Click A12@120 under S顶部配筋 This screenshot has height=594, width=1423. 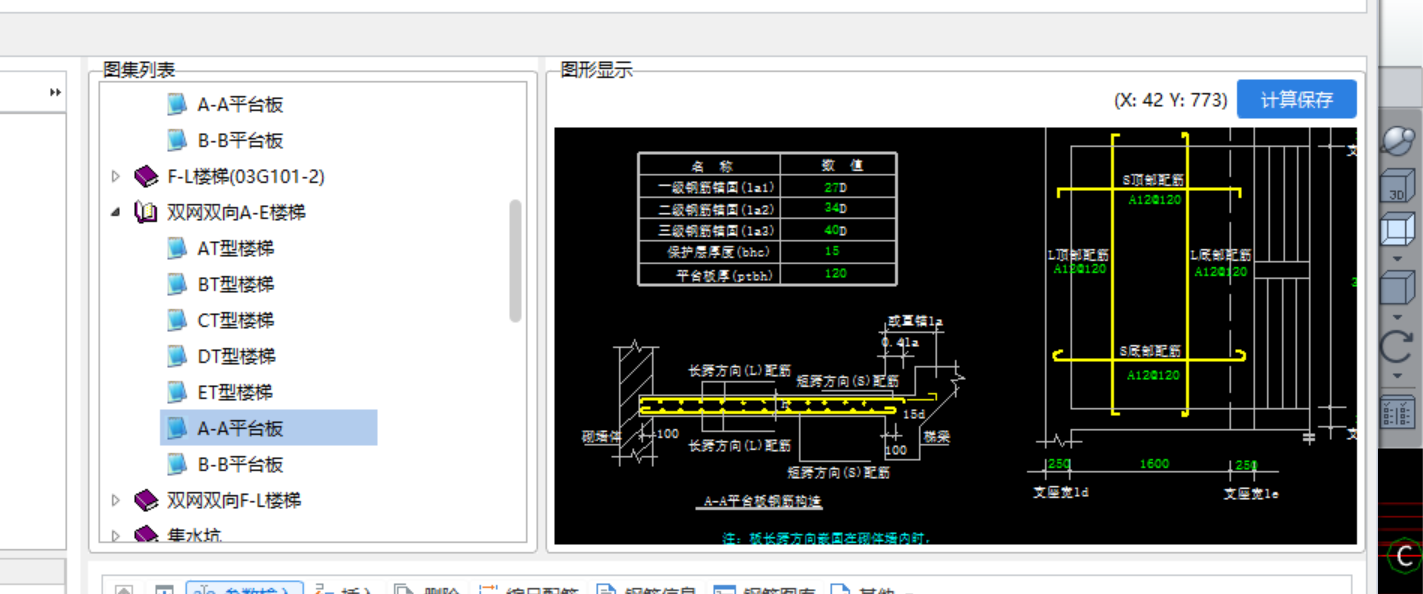(1154, 200)
